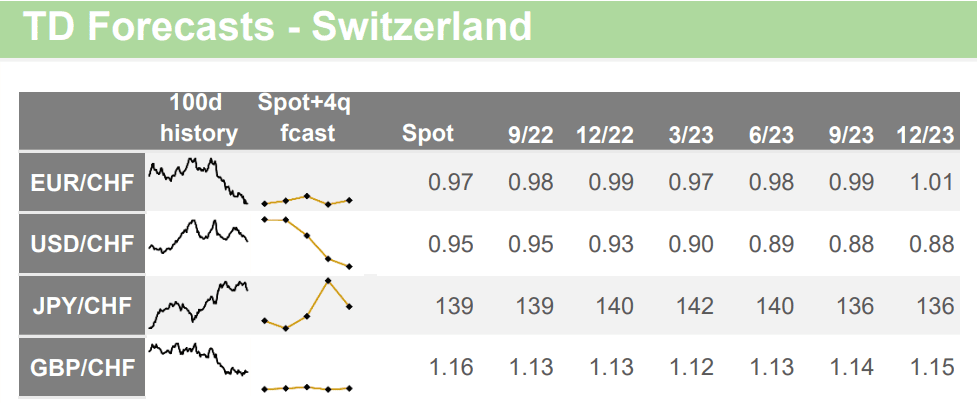Select the GBP/CHF row label
Viewport: 977px width, 403px height.
[82, 367]
